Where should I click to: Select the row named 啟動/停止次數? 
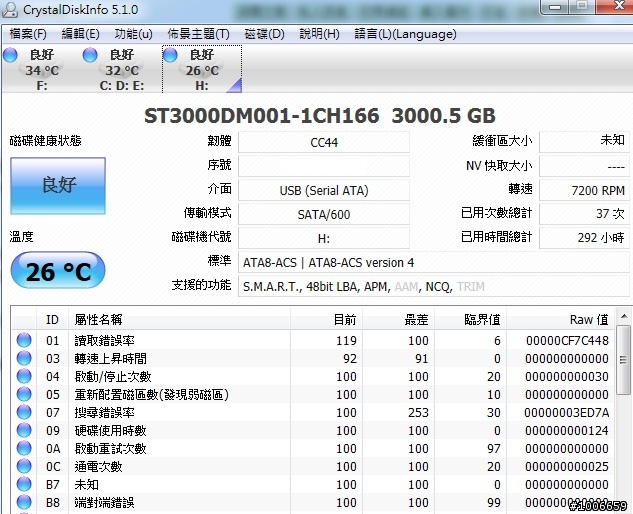coord(313,376)
